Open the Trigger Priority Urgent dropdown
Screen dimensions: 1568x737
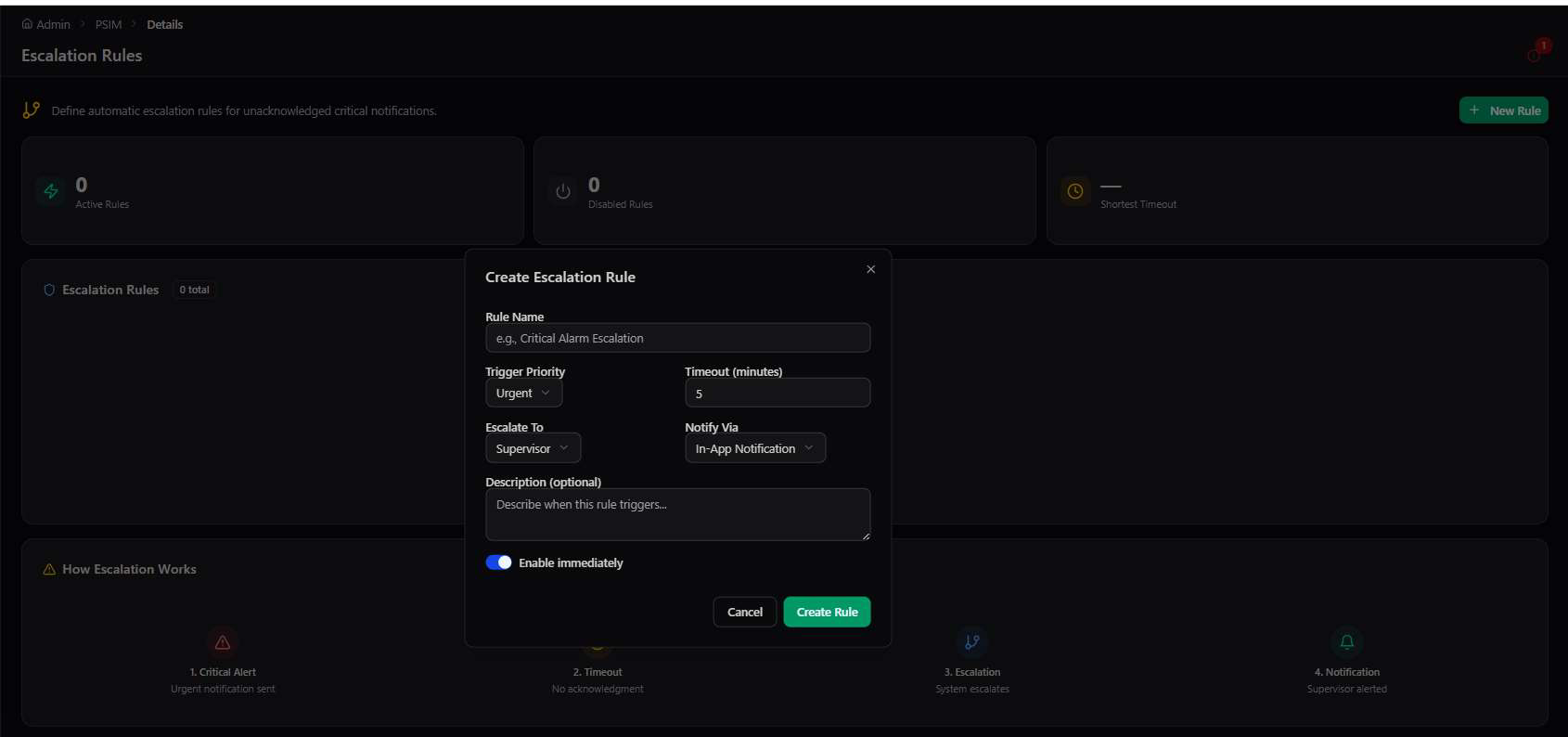(x=523, y=393)
